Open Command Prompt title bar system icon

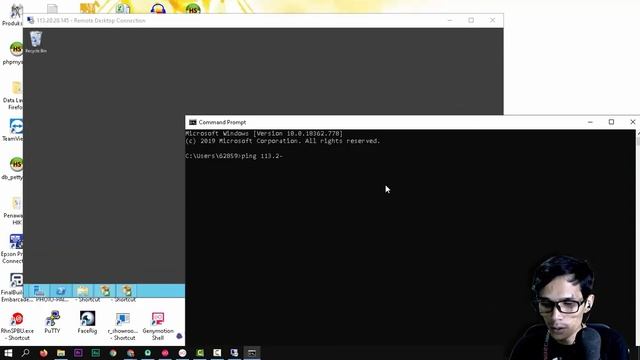193,122
